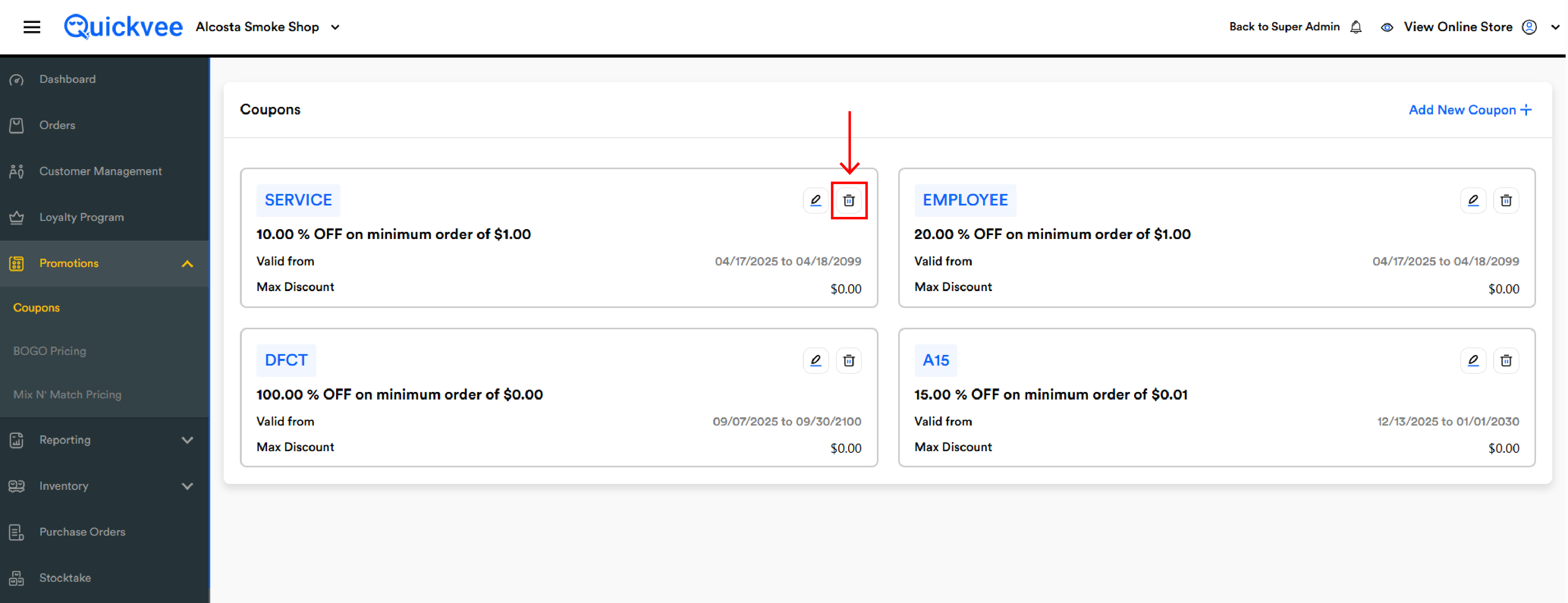Click the SERVICE coupon code label
1568x603 pixels.
pyautogui.click(x=298, y=200)
